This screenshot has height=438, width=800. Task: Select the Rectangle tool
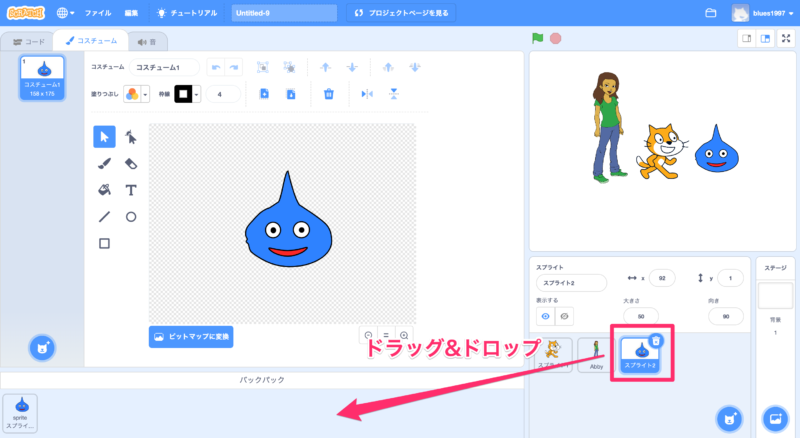[104, 242]
